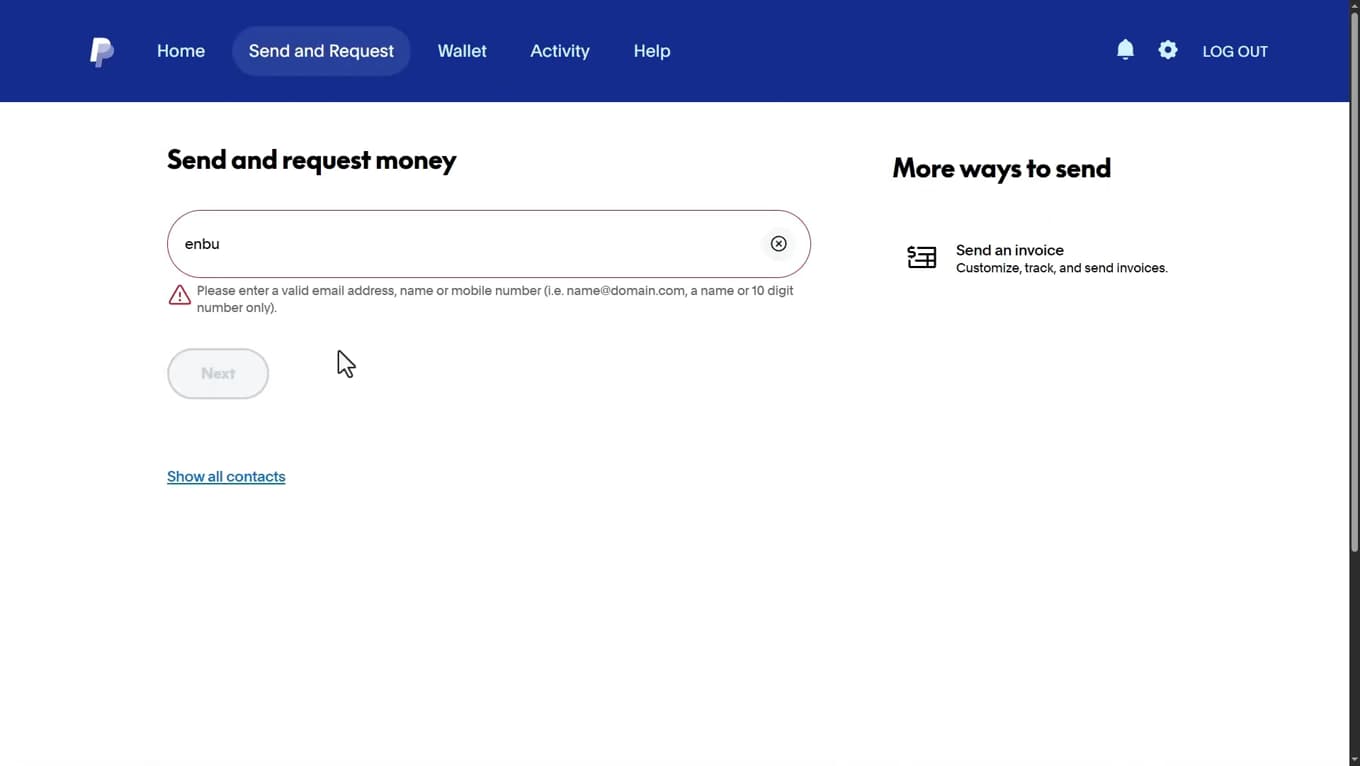Click the Send and request money heading
This screenshot has height=766, width=1360.
tap(312, 160)
